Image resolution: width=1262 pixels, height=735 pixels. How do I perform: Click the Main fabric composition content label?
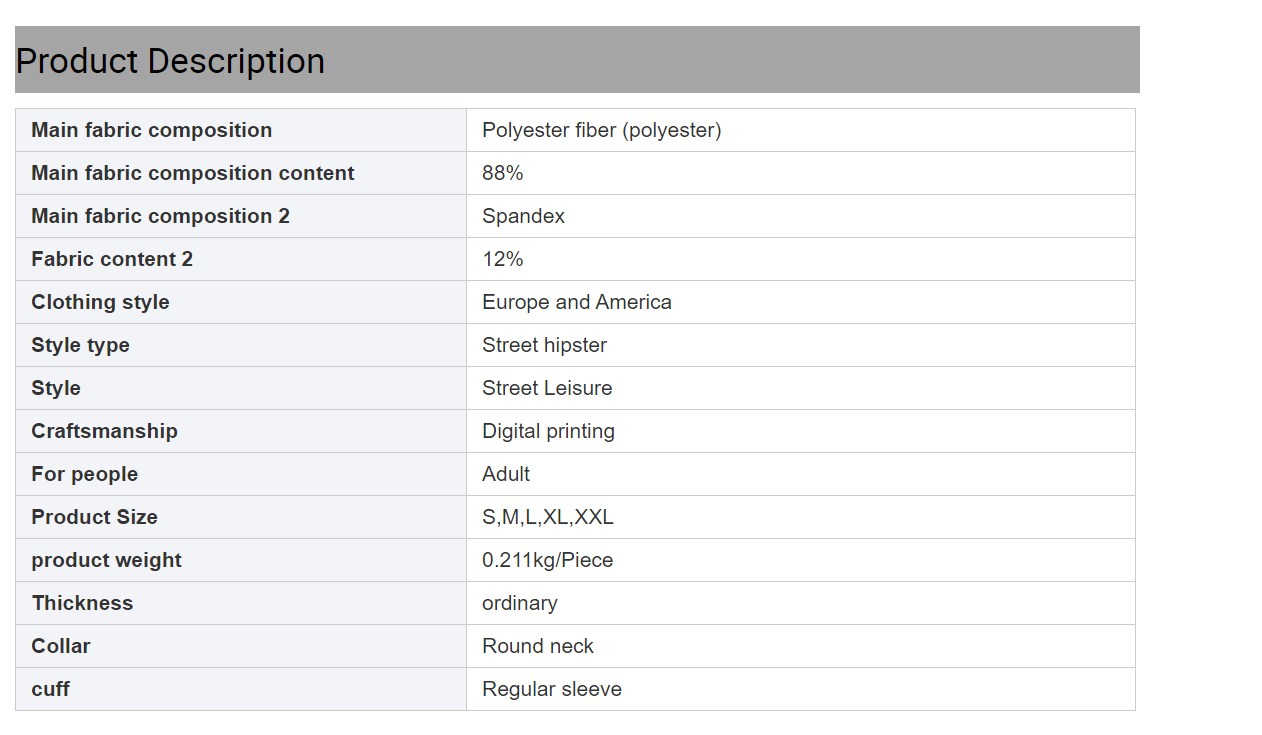point(192,173)
